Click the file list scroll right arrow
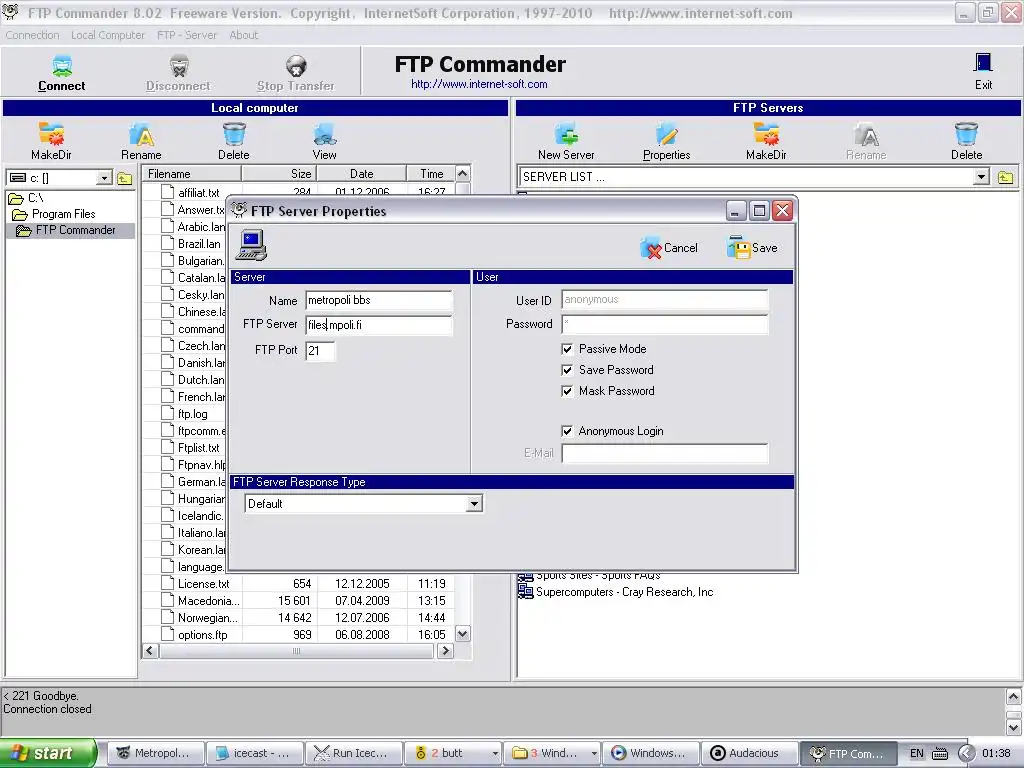The image size is (1024, 768). click(445, 651)
